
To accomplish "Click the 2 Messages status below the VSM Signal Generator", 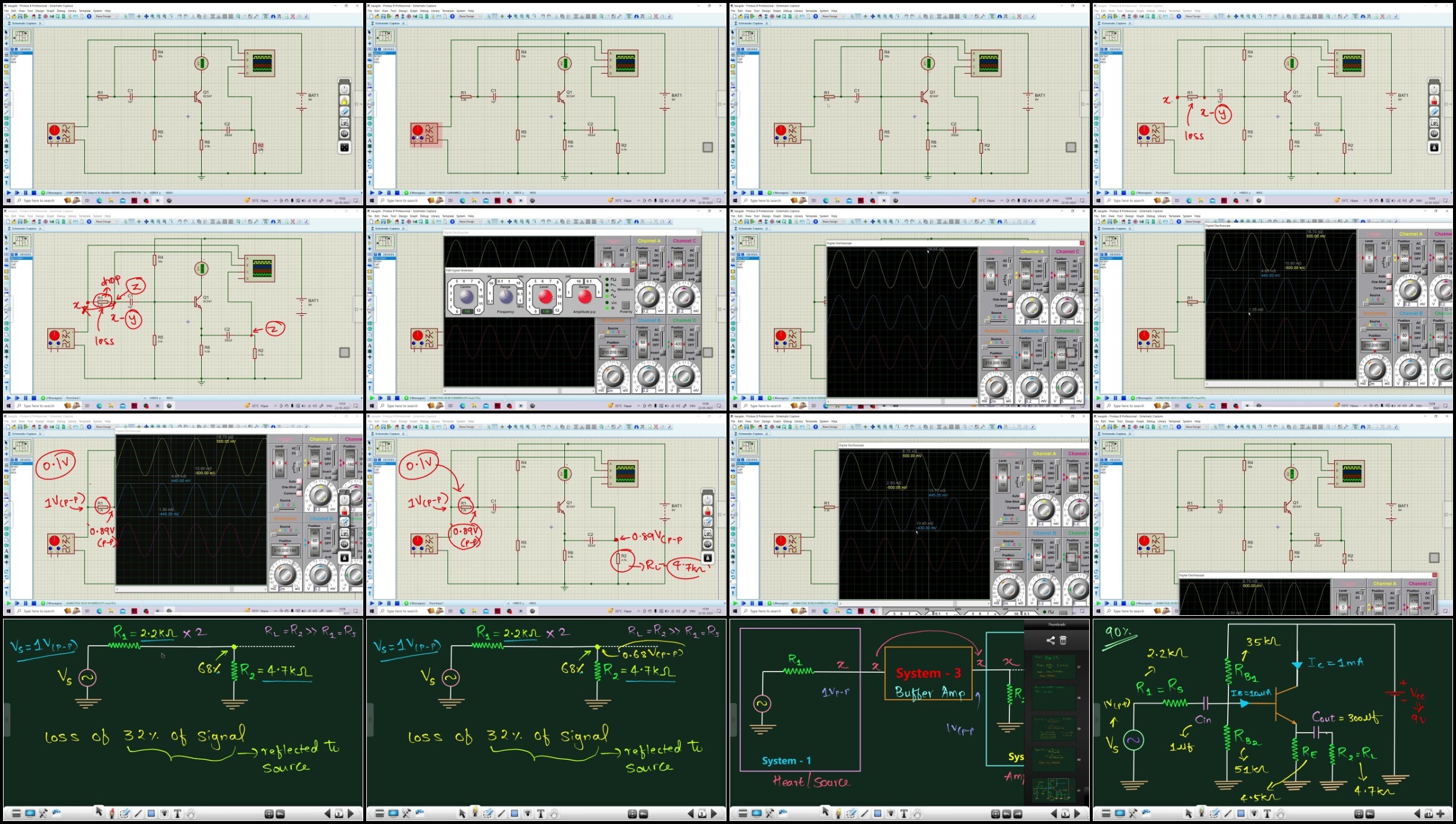I will tap(415, 398).
